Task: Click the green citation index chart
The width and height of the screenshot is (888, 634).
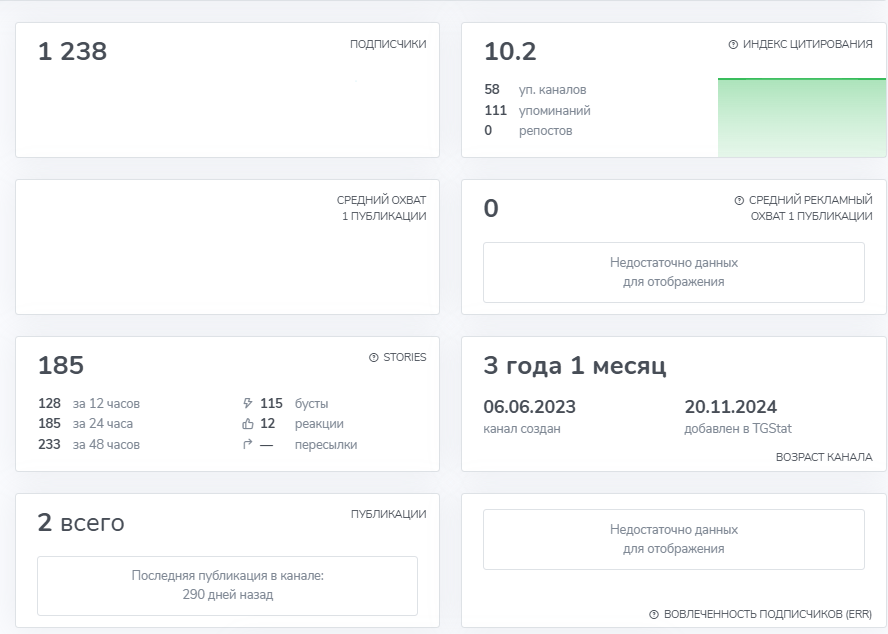Action: (801, 117)
